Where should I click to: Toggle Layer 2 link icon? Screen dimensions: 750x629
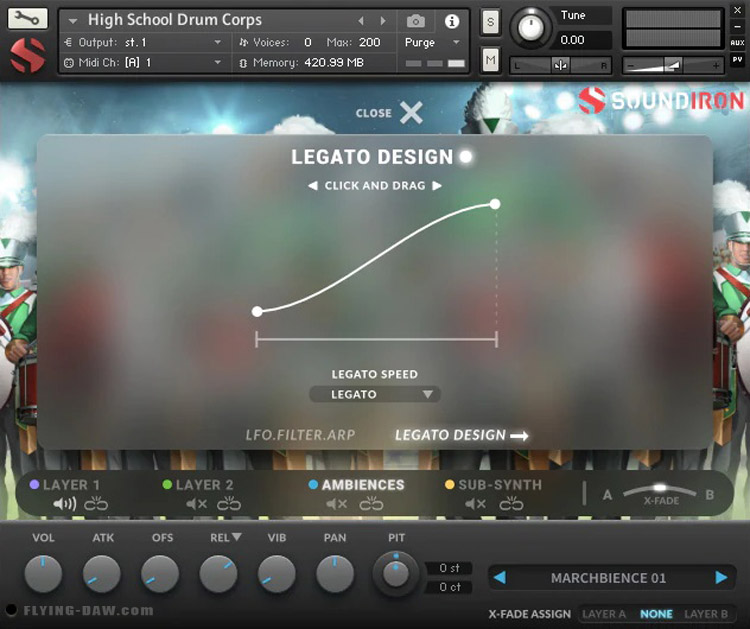pos(229,504)
